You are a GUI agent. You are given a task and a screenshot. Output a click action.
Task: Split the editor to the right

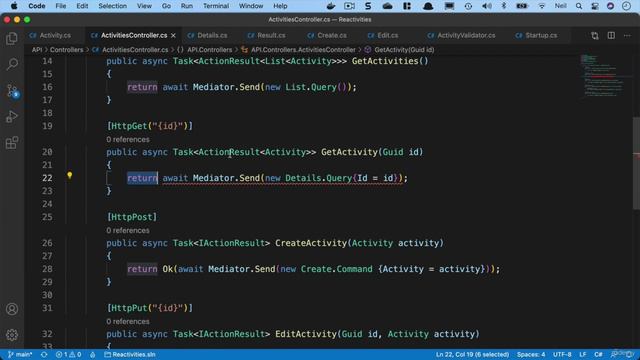pyautogui.click(x=611, y=36)
